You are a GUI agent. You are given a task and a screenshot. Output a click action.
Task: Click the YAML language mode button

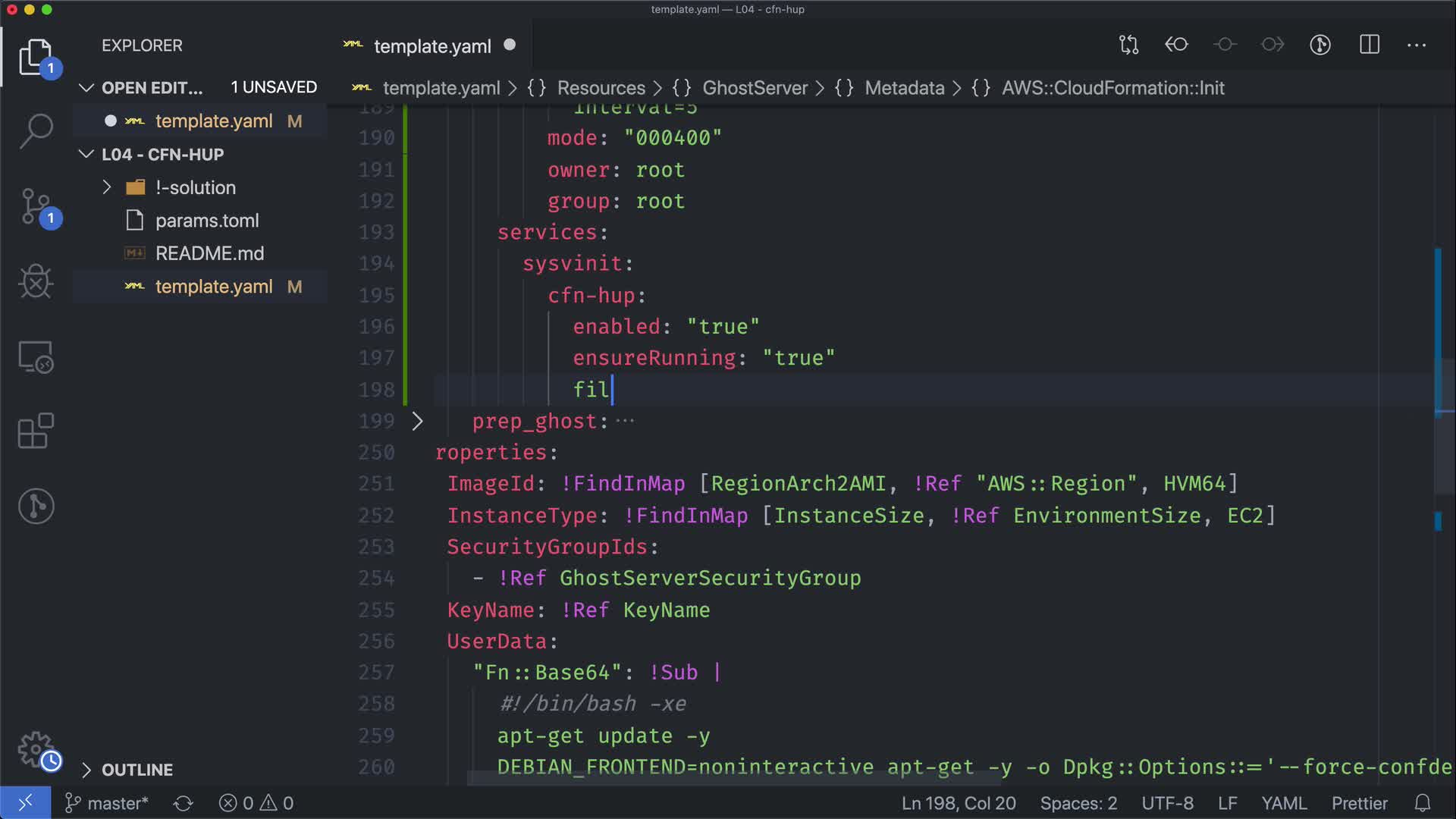click(x=1283, y=803)
